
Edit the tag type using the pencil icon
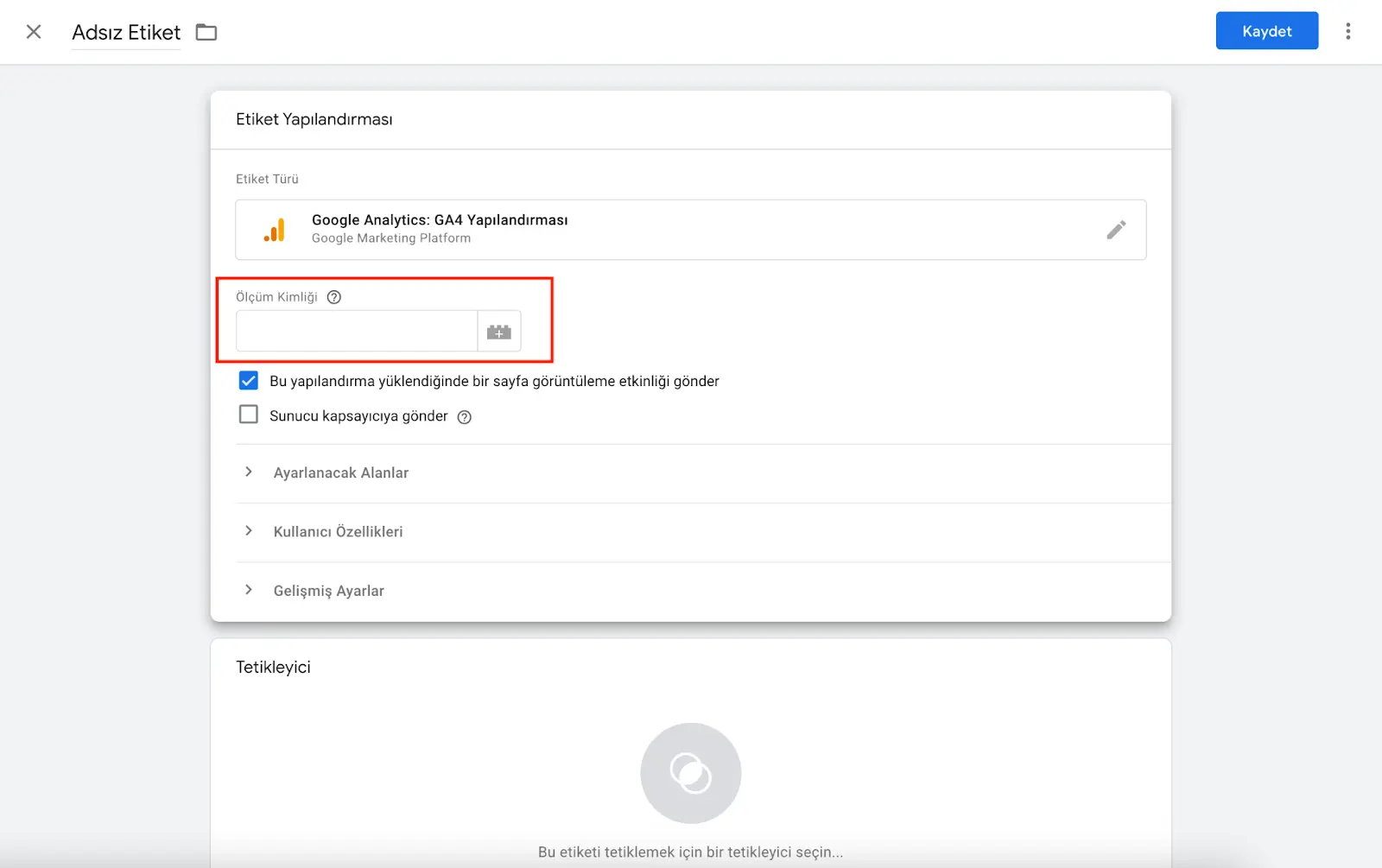coord(1116,230)
